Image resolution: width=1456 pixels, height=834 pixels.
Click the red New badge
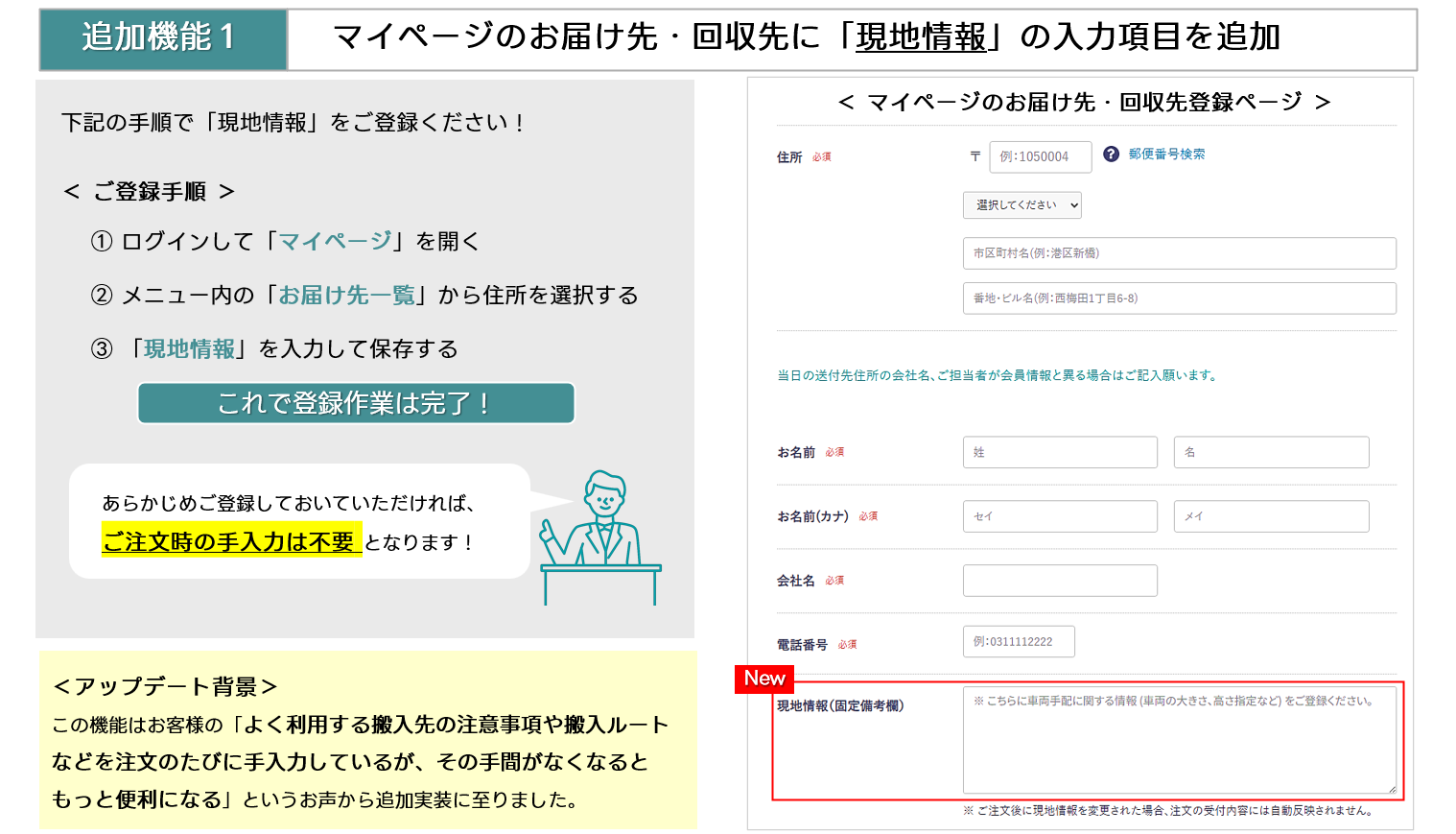(764, 679)
